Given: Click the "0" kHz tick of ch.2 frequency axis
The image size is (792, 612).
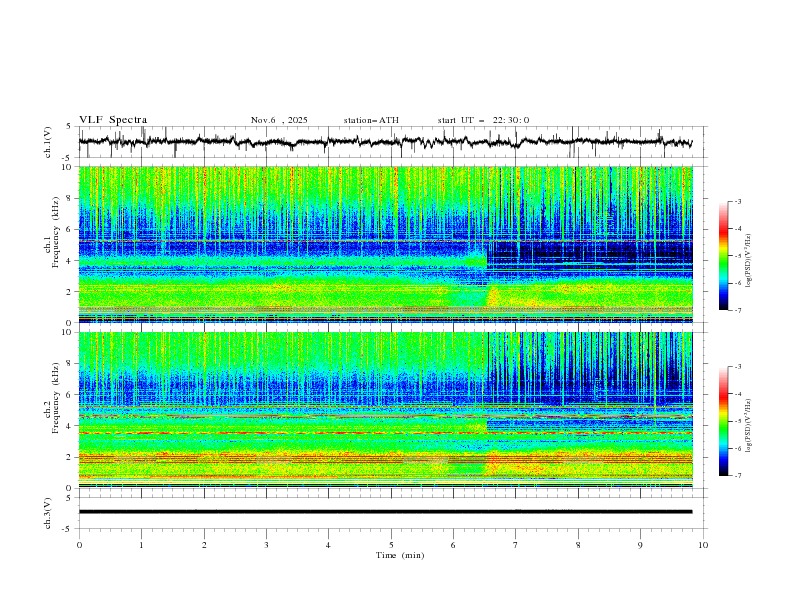Looking at the screenshot, I should (70, 488).
